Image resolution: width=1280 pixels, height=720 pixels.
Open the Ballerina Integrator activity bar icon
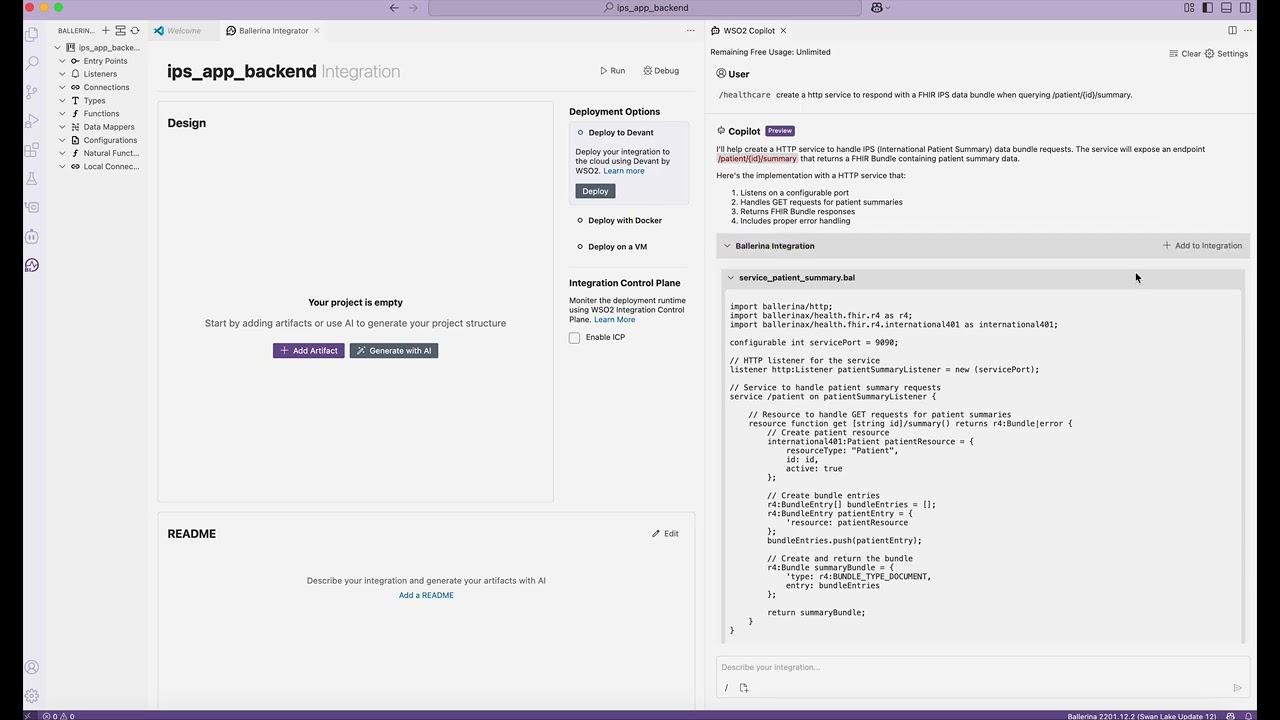coord(32,265)
